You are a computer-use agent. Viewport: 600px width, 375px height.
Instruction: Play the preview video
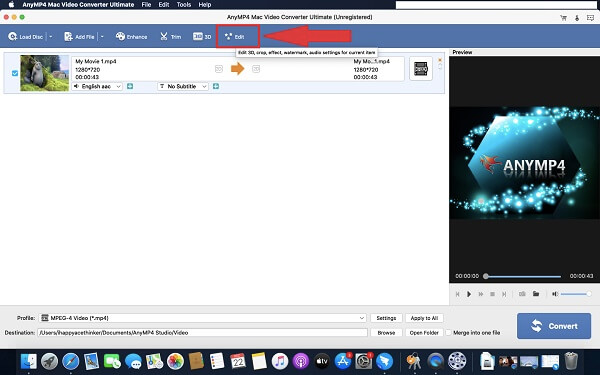pyautogui.click(x=469, y=294)
